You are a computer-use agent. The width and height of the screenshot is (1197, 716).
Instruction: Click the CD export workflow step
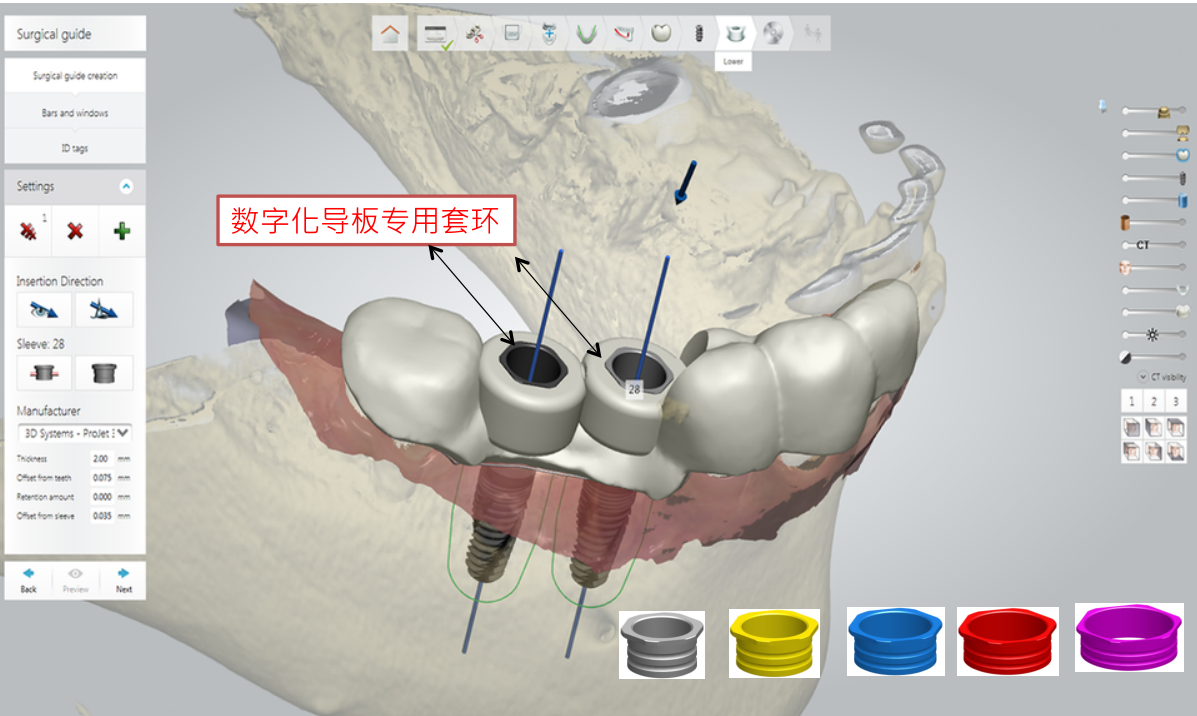click(x=772, y=34)
